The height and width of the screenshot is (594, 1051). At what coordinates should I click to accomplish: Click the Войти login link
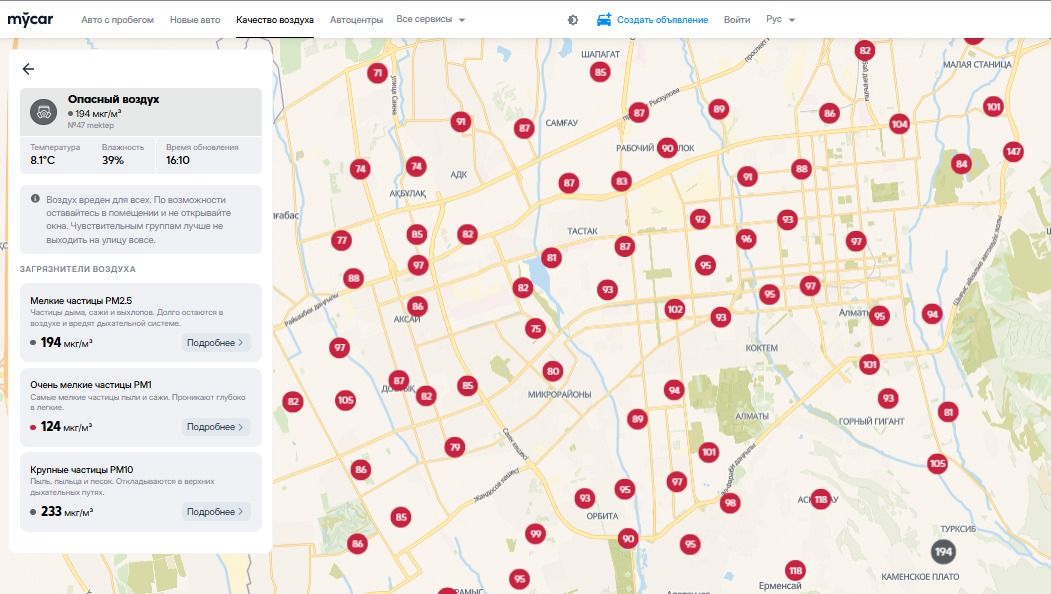pyautogui.click(x=737, y=20)
